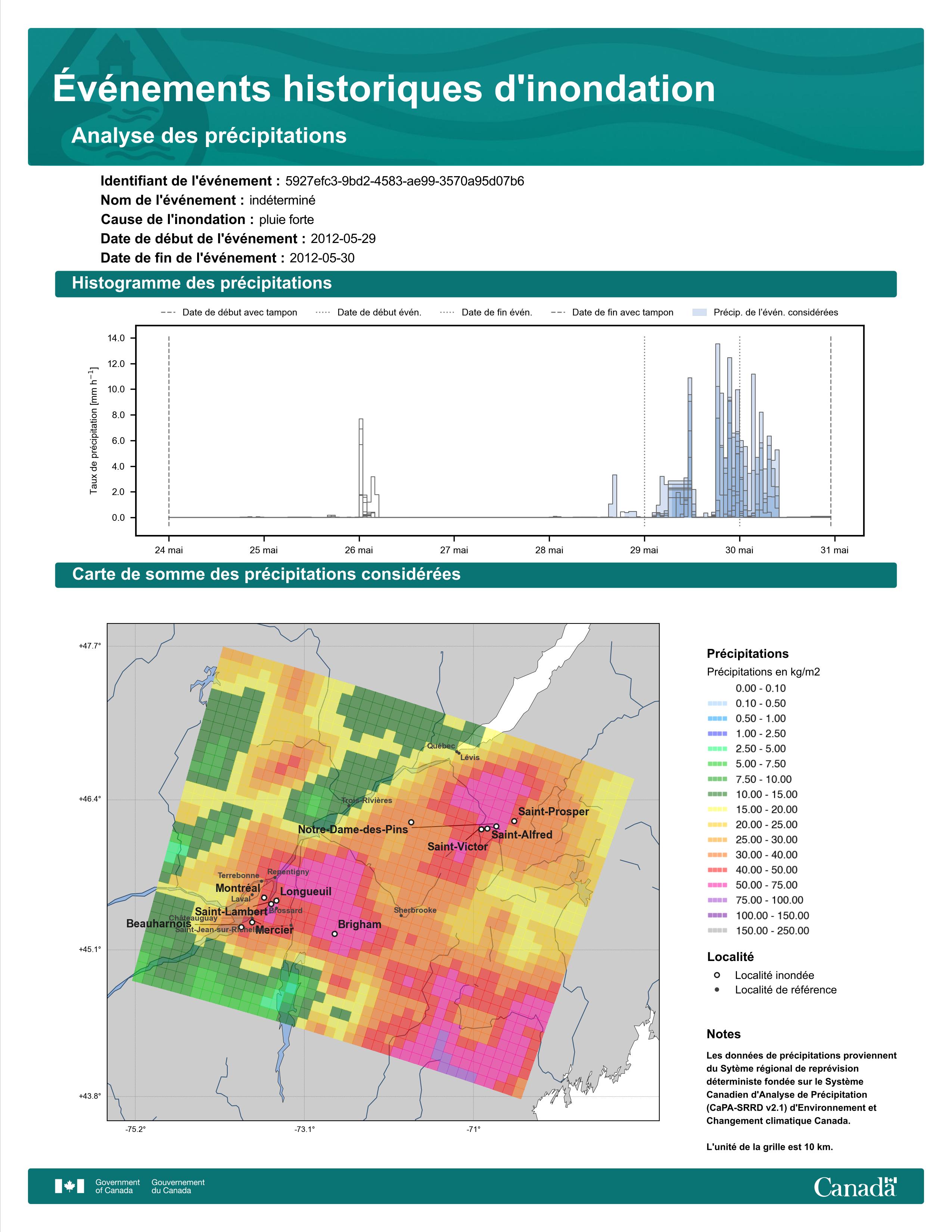Click the Saint-Prosper locality marker on map
The height and width of the screenshot is (1232, 952).
pos(514,821)
